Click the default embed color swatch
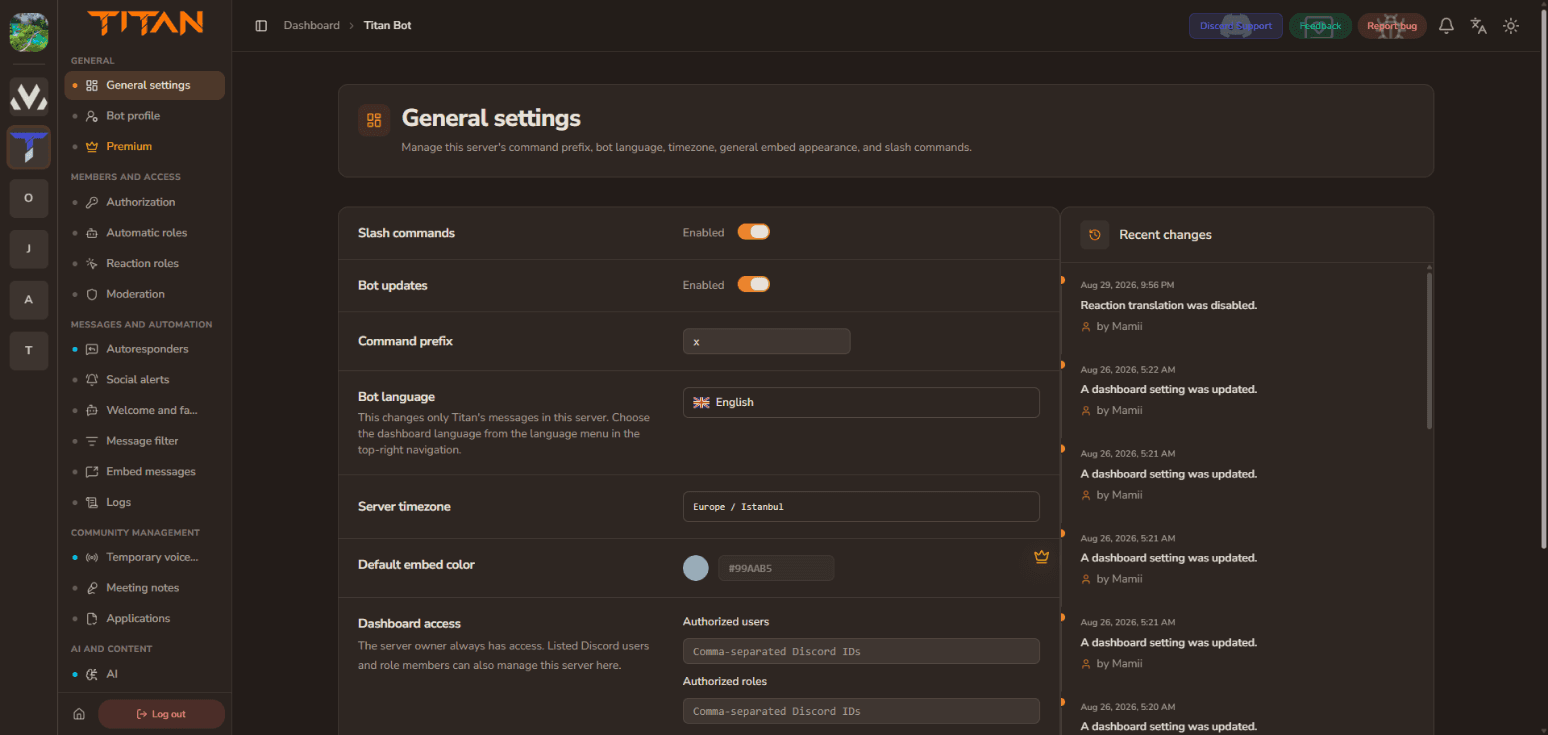The image size is (1548, 735). (x=696, y=568)
